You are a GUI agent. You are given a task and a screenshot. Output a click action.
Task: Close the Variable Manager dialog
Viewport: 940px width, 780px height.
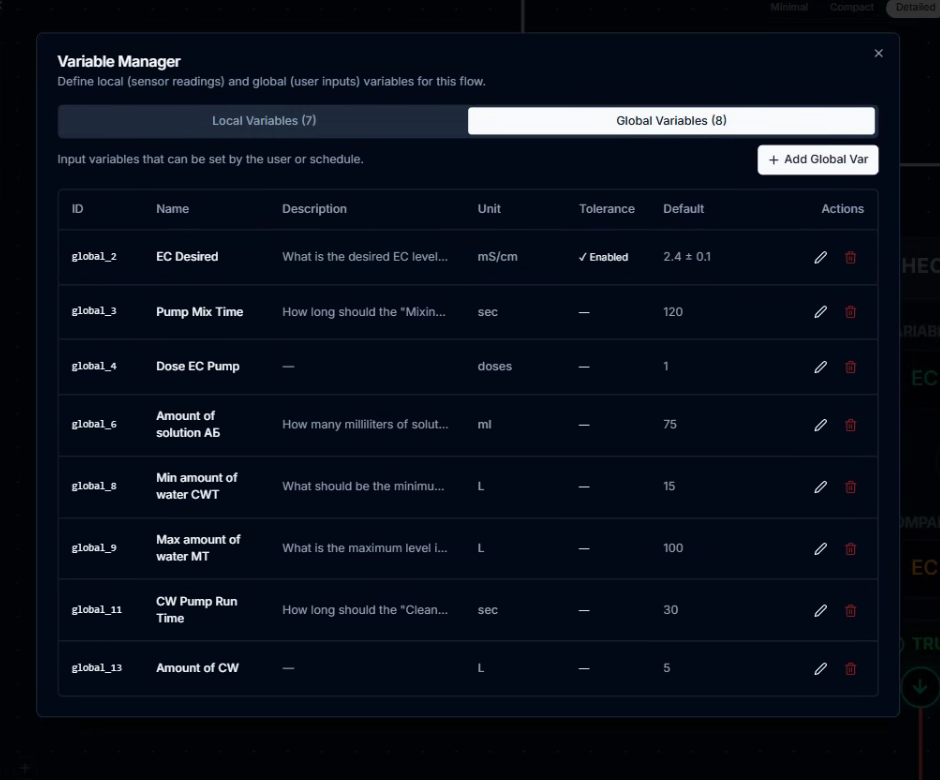[878, 53]
